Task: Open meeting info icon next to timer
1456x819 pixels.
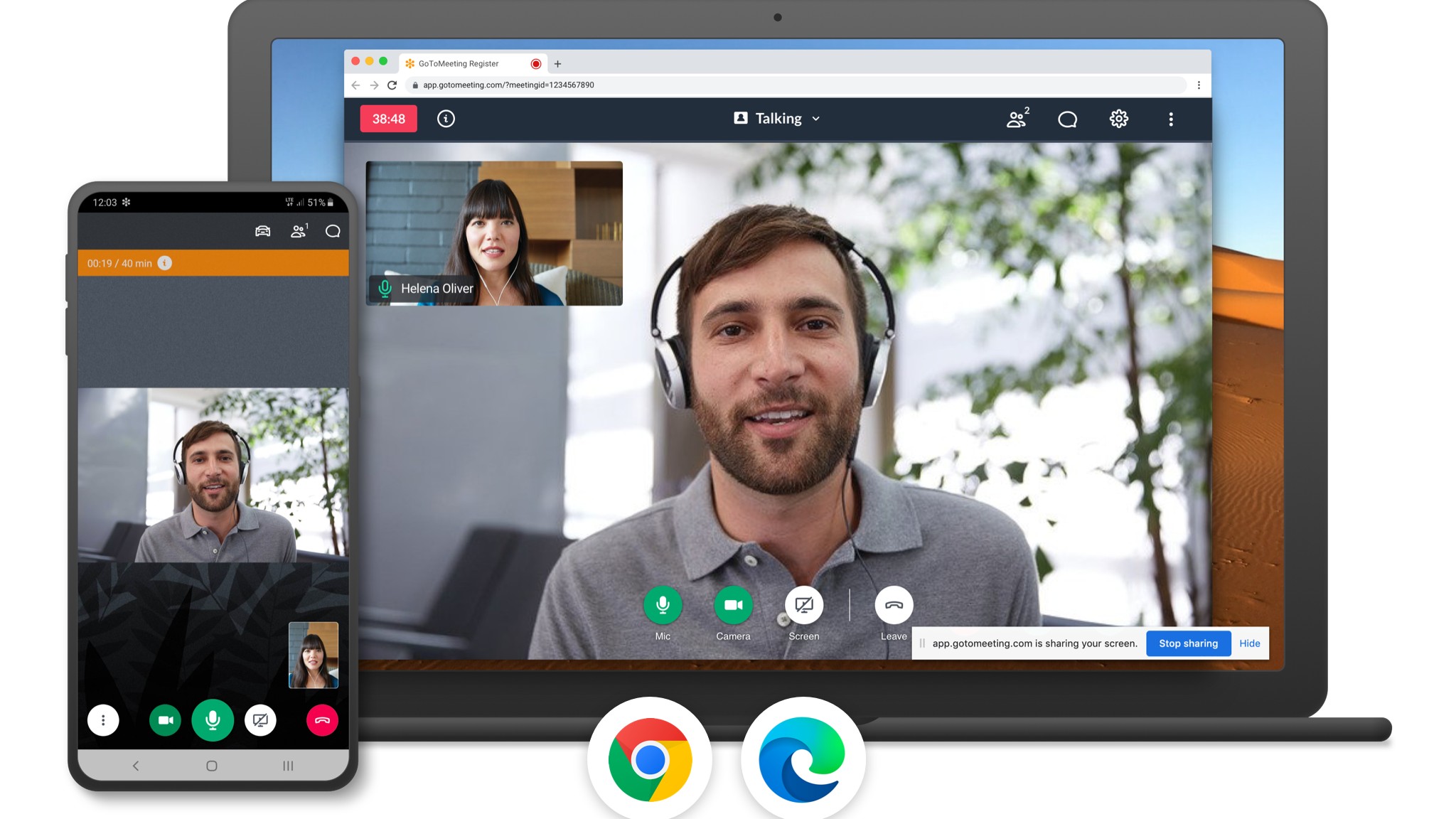Action: (x=446, y=119)
